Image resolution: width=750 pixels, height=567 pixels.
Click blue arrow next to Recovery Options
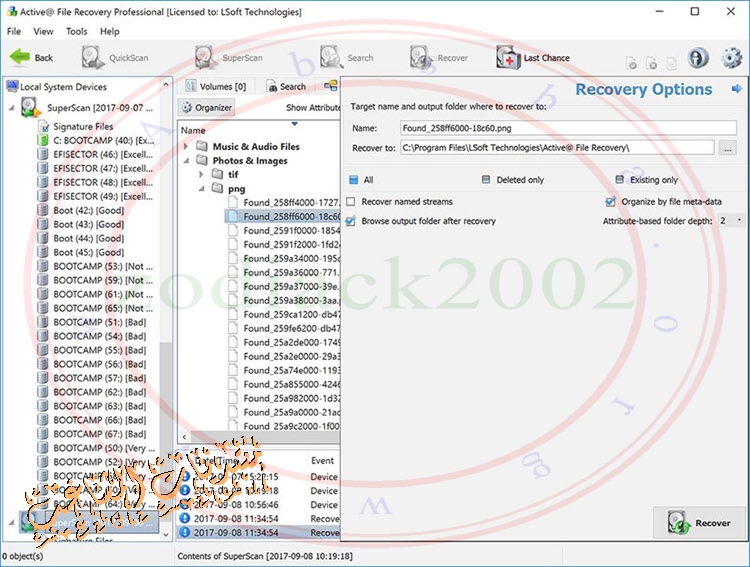[737, 89]
